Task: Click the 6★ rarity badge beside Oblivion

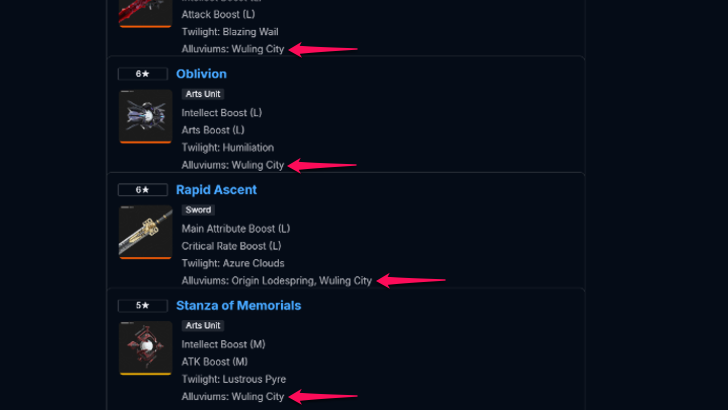Action: pos(142,74)
